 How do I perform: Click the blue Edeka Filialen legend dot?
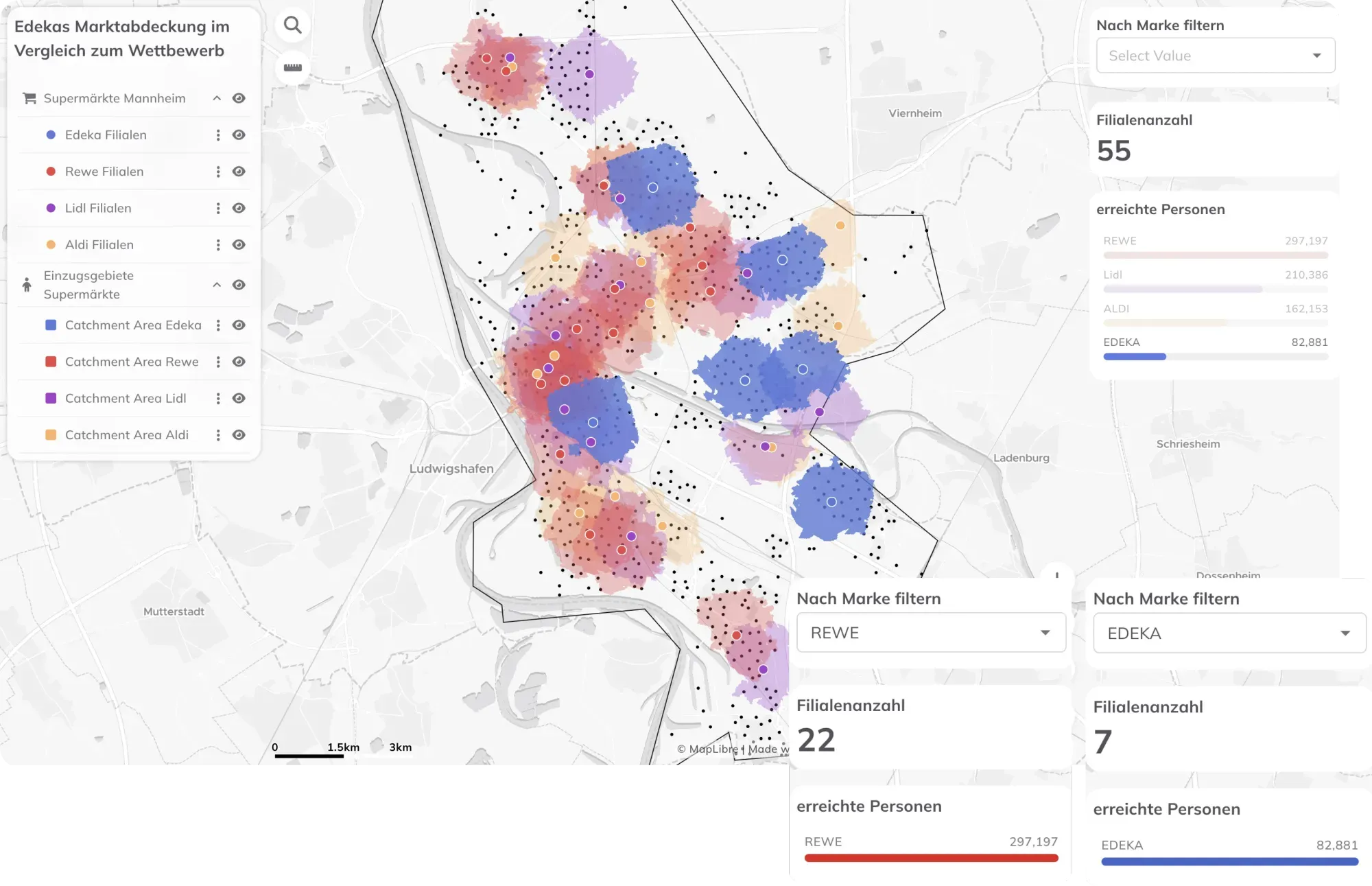click(51, 135)
